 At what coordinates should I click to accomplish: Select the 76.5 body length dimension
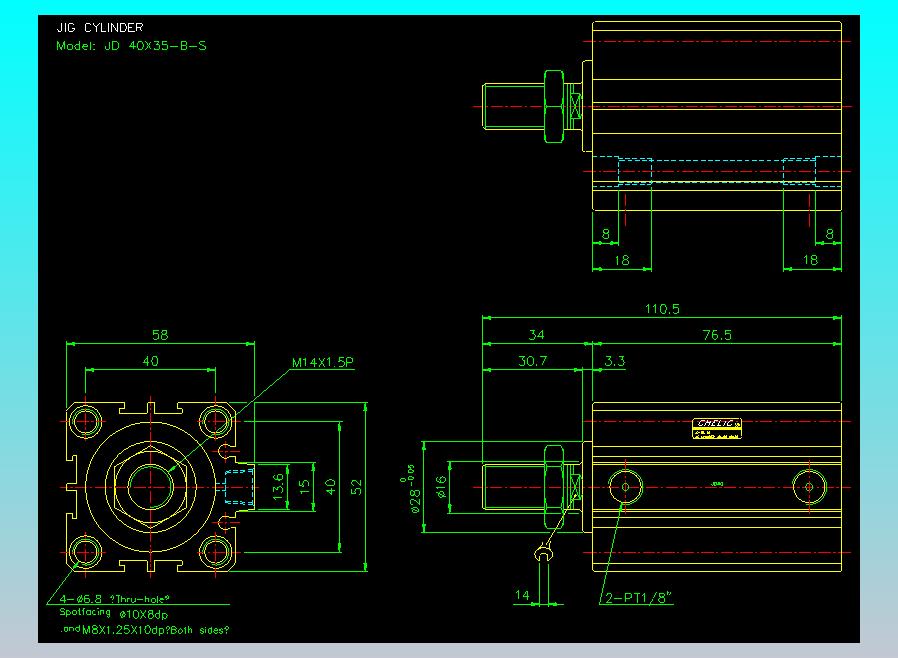[x=717, y=335]
